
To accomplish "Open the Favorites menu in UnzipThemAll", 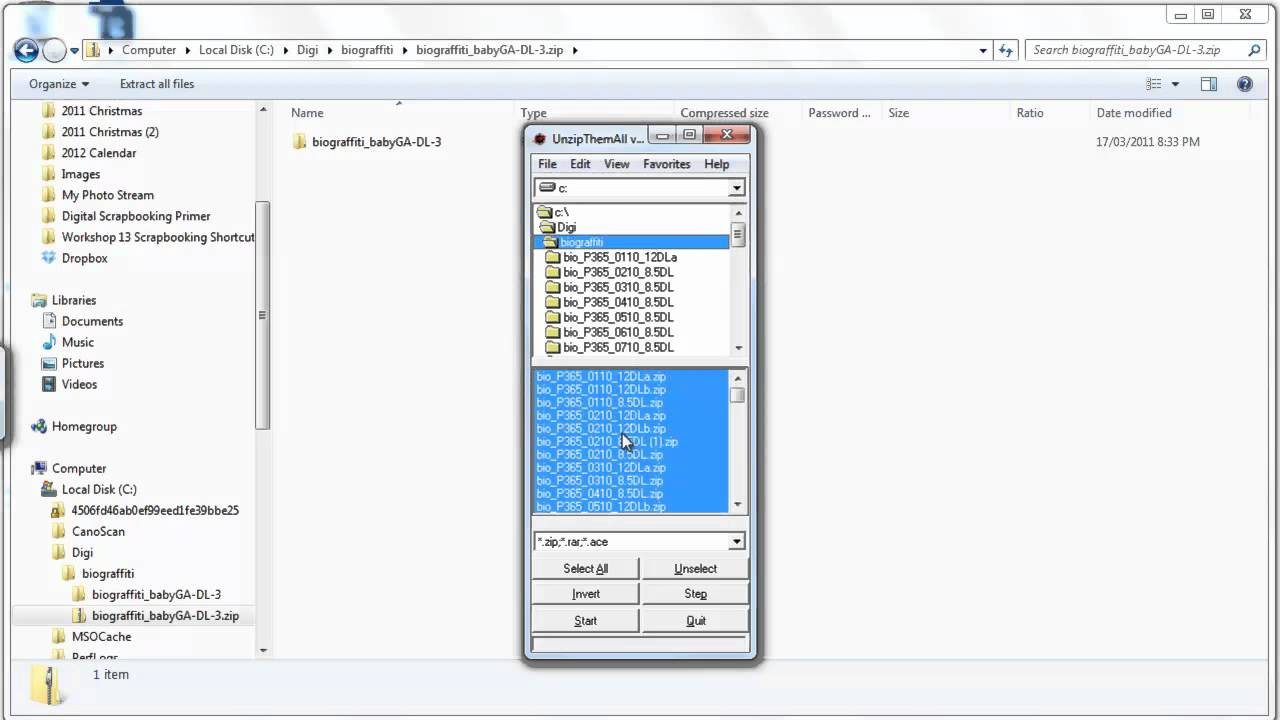I will pyautogui.click(x=667, y=164).
